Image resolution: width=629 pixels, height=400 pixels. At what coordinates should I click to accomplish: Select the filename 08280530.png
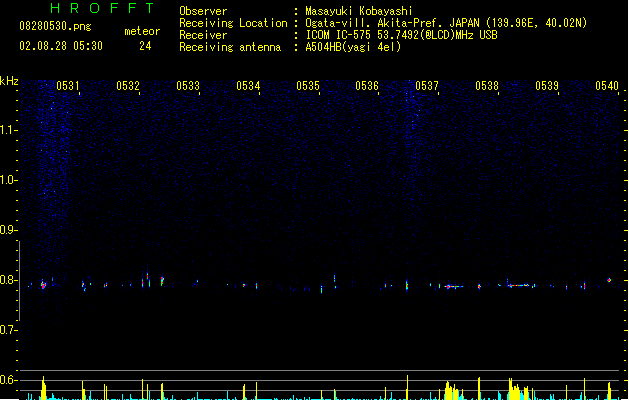tap(55, 26)
